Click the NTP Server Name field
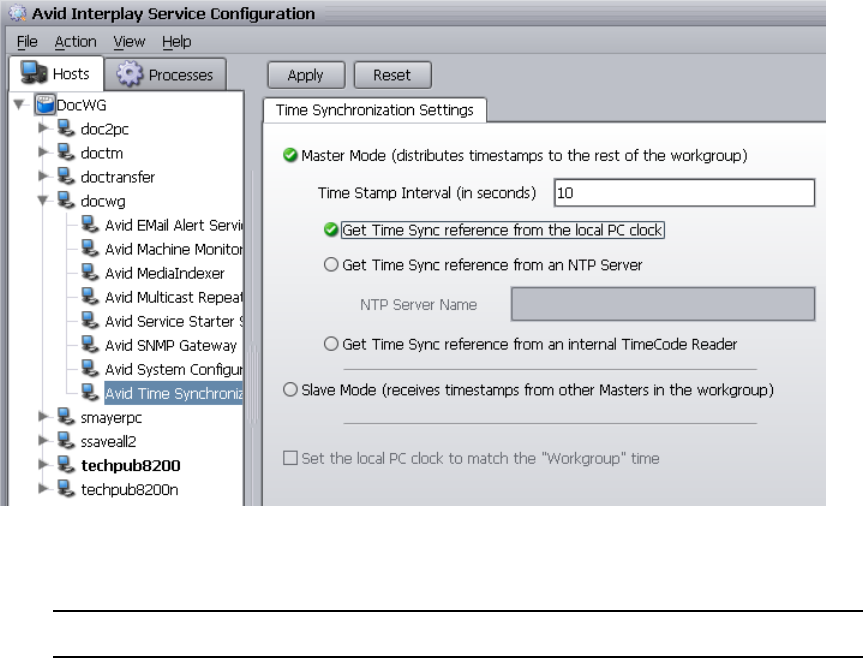Screen dimensions: 863x658 pyautogui.click(x=663, y=304)
